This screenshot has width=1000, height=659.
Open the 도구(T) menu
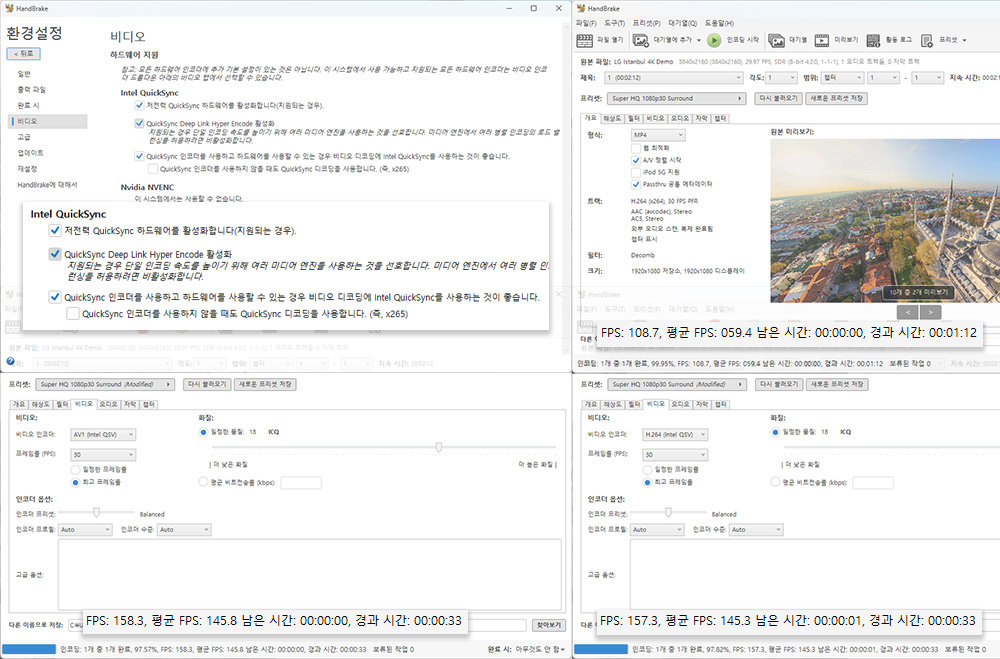pyautogui.click(x=614, y=23)
